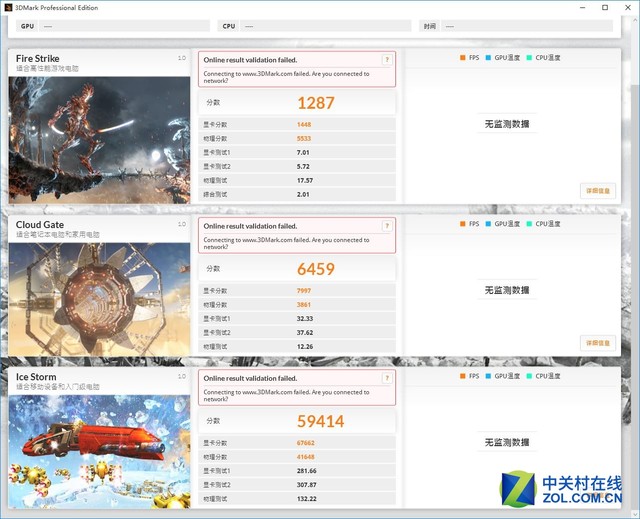Click Fire Strike graphics test 2 value 5.72

(x=303, y=166)
